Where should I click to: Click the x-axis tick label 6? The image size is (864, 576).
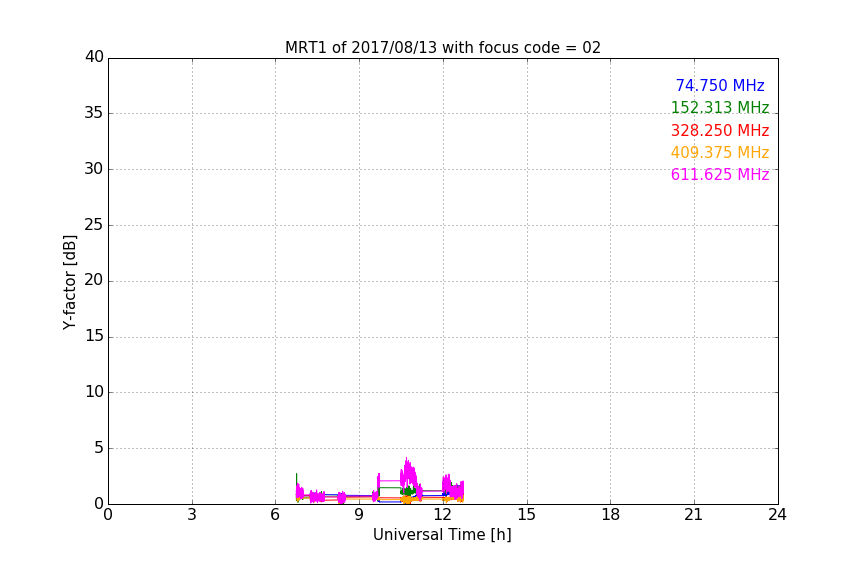pyautogui.click(x=275, y=515)
